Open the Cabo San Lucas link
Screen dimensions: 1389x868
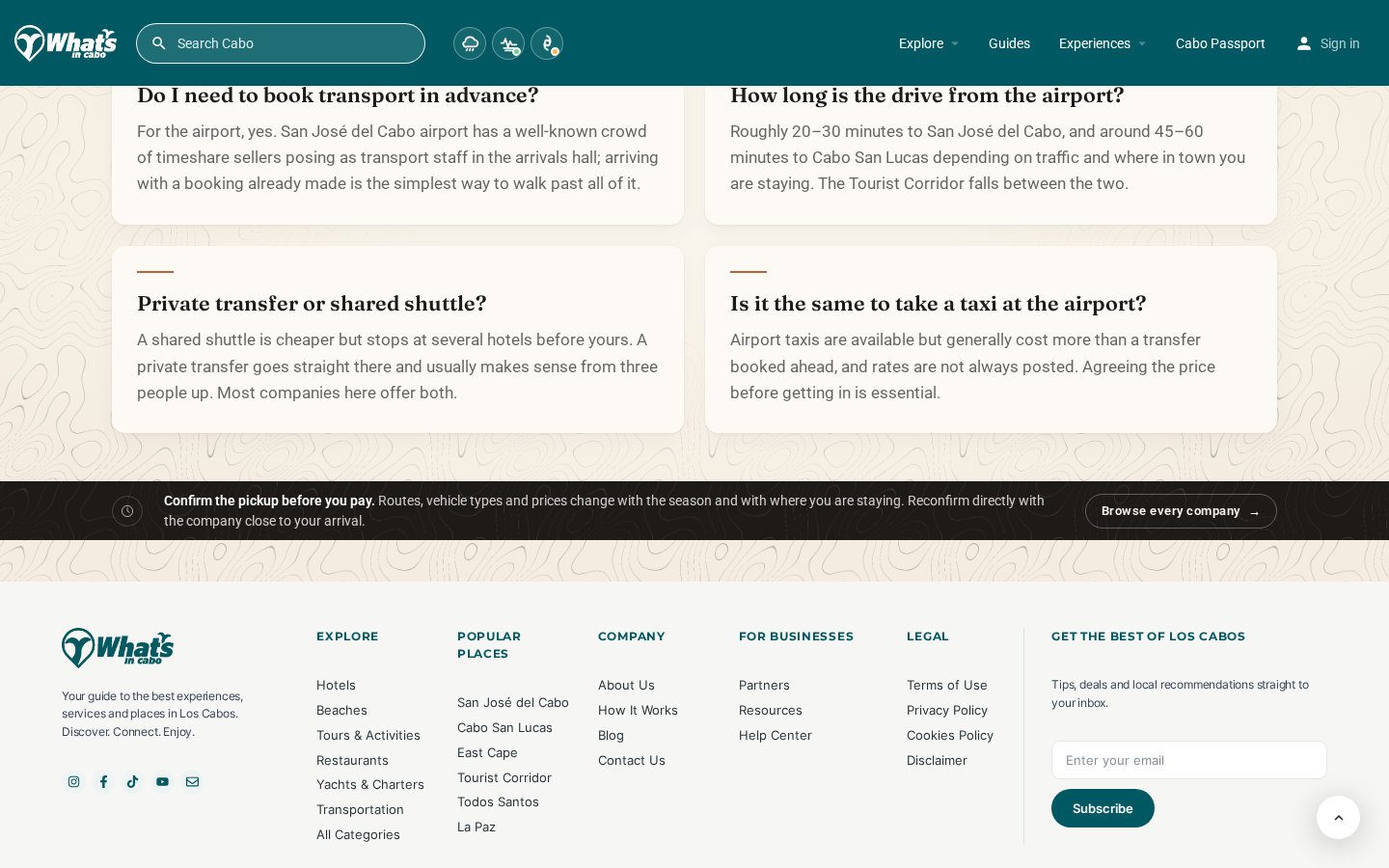[504, 727]
